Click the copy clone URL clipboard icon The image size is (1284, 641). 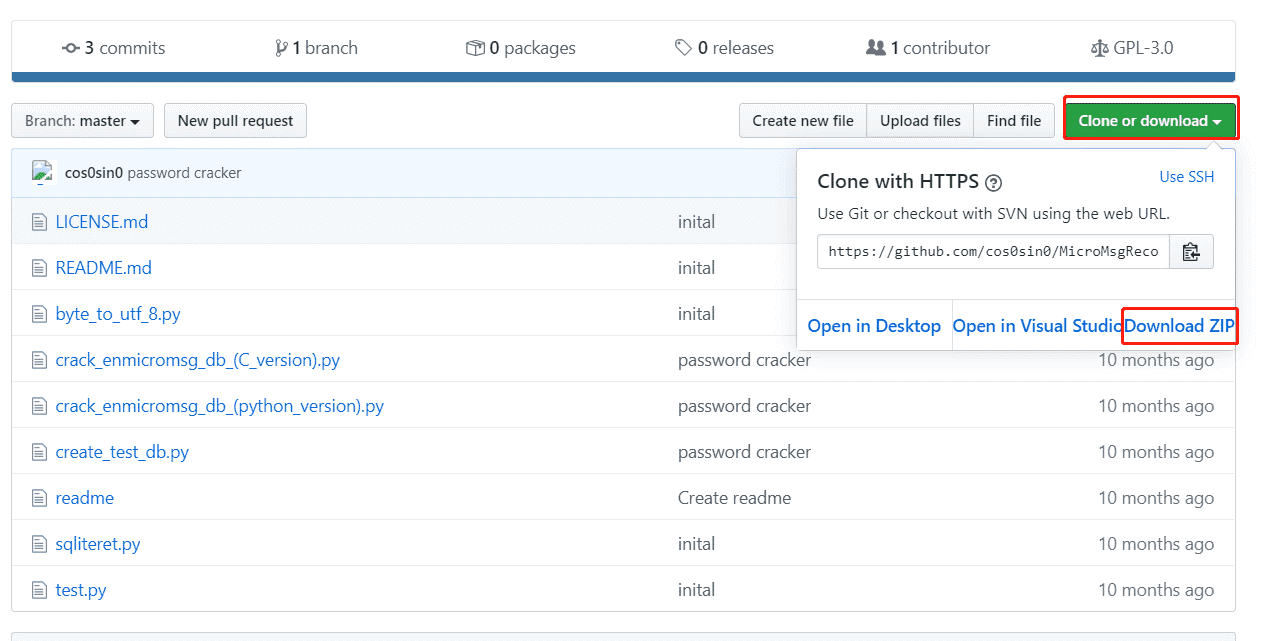coord(1190,252)
